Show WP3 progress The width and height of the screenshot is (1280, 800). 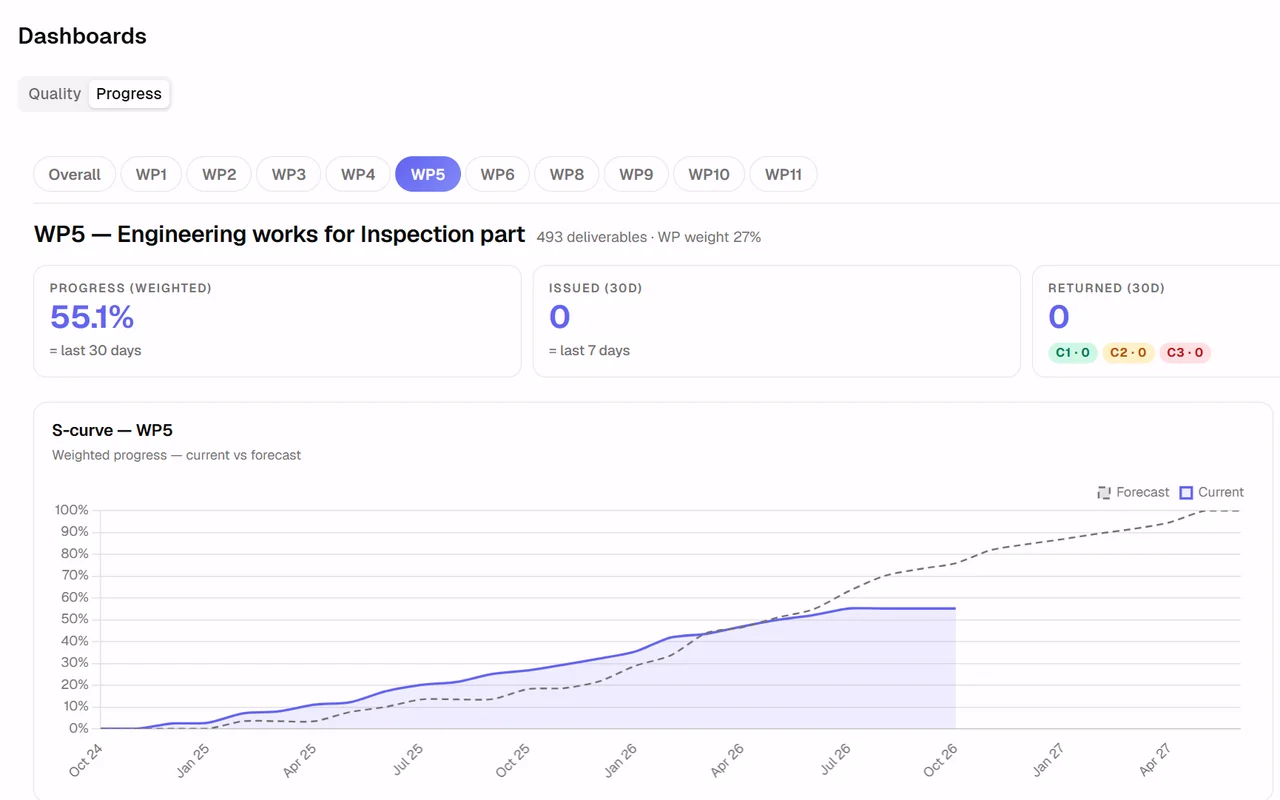pyautogui.click(x=289, y=174)
